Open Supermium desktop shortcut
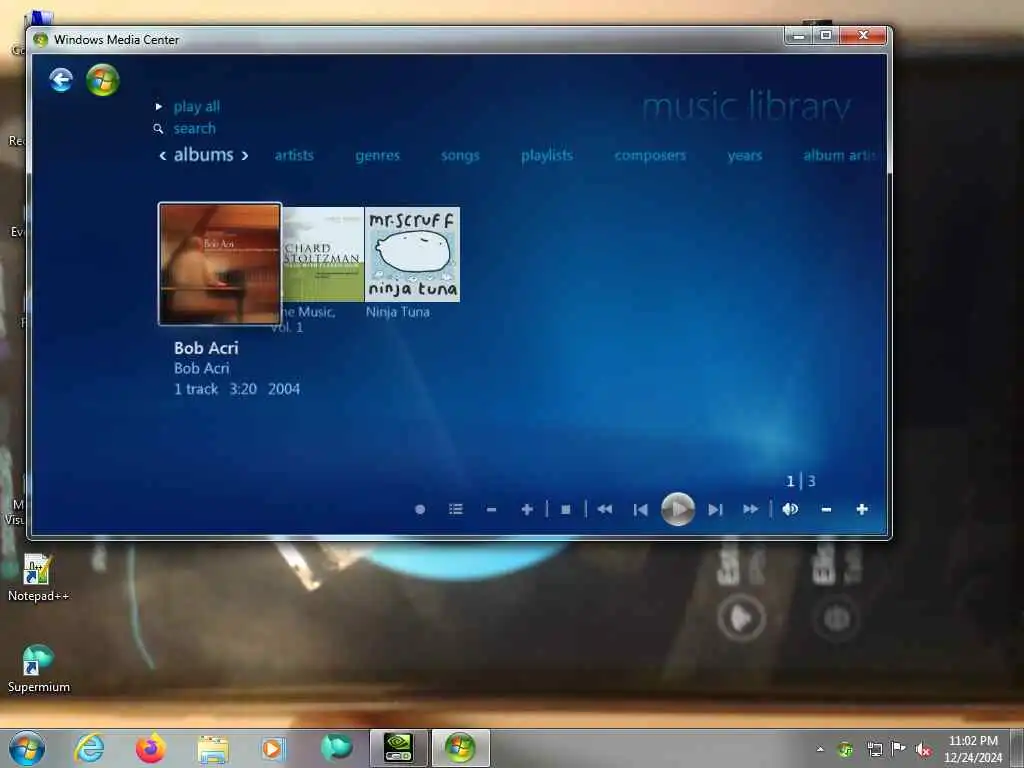 coord(38,668)
